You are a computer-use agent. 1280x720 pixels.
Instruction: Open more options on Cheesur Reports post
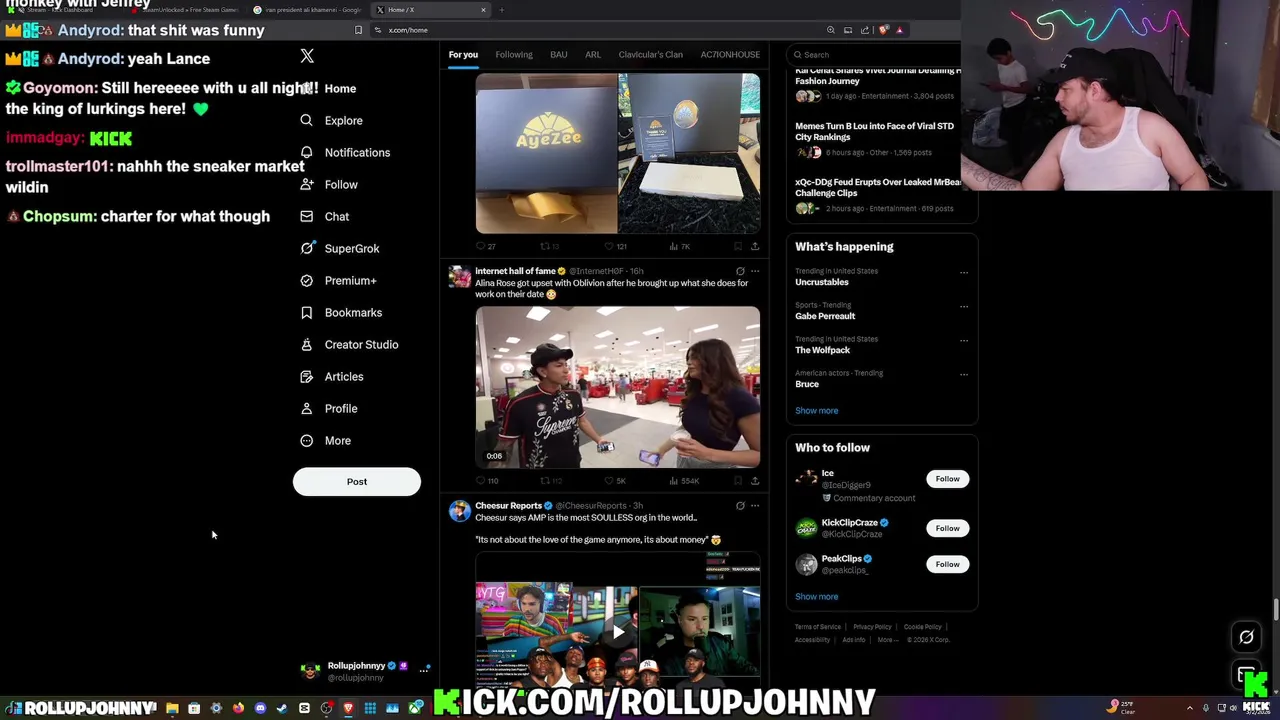(755, 506)
